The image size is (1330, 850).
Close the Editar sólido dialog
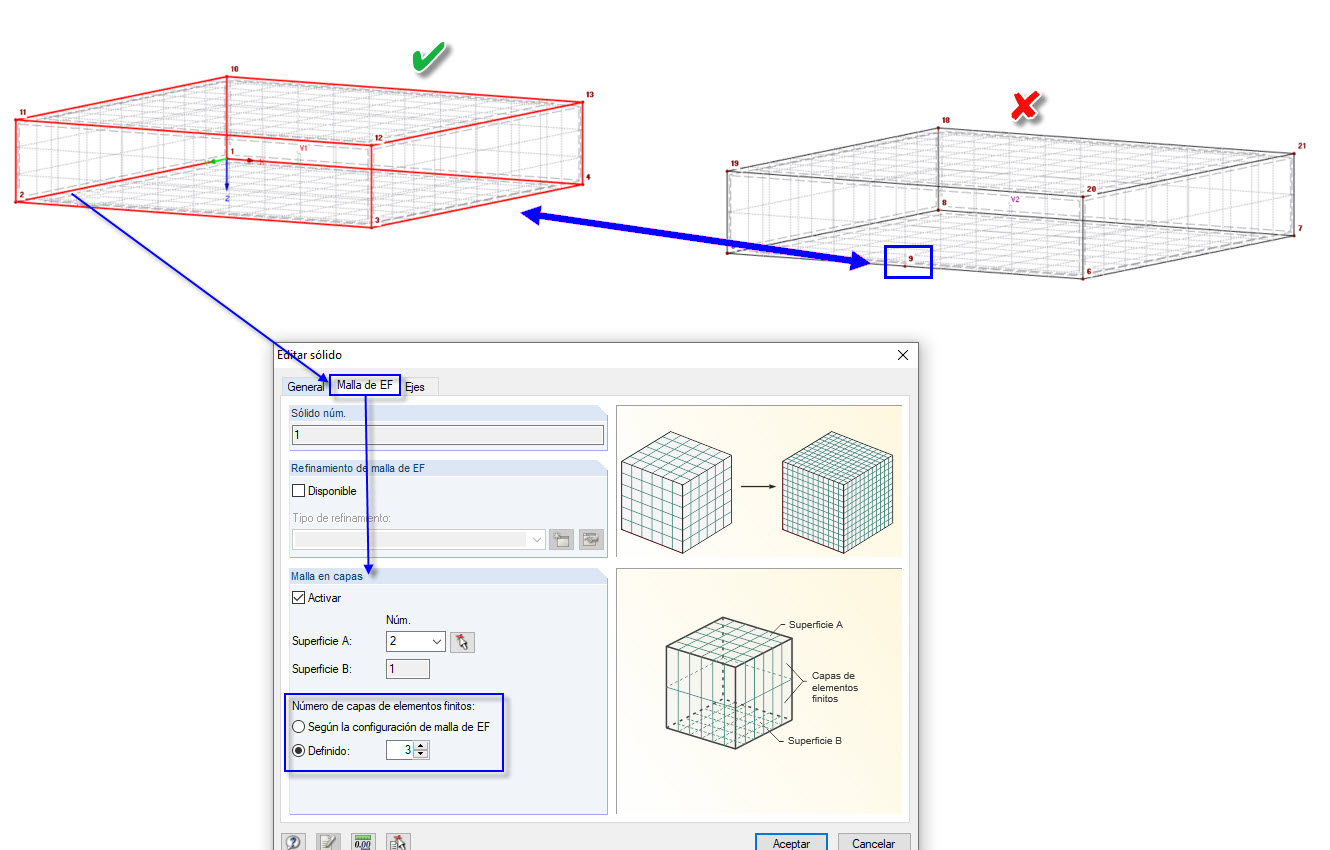pyautogui.click(x=903, y=355)
